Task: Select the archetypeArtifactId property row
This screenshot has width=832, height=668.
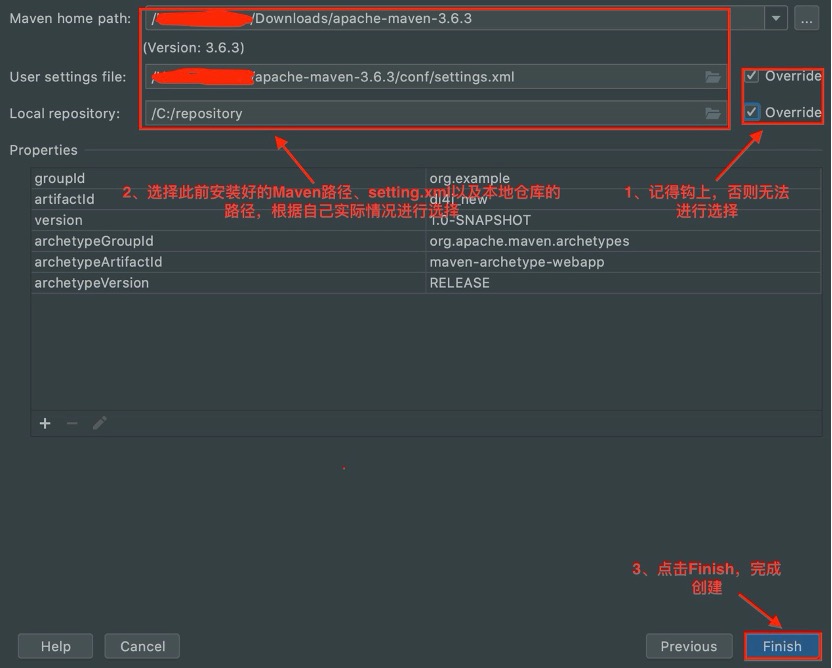Action: (x=426, y=262)
